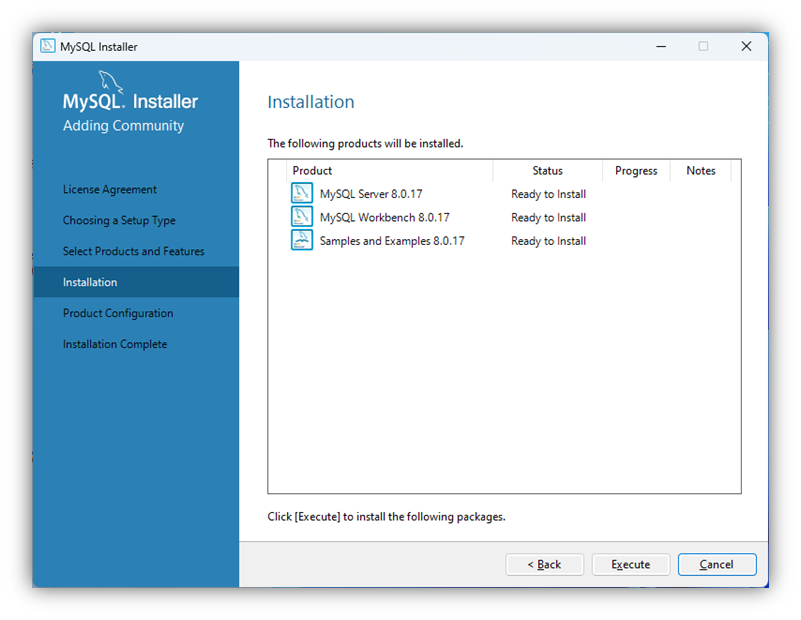Viewport: 801px width, 620px height.
Task: Close the MySQL Installer window
Action: tap(746, 46)
